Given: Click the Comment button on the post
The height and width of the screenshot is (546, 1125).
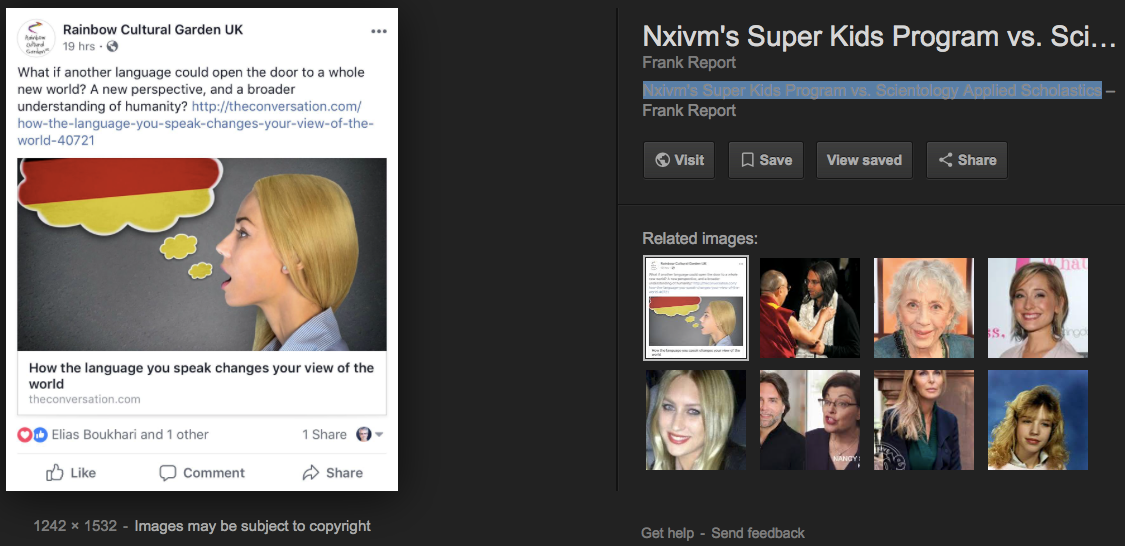Looking at the screenshot, I should pyautogui.click(x=202, y=473).
